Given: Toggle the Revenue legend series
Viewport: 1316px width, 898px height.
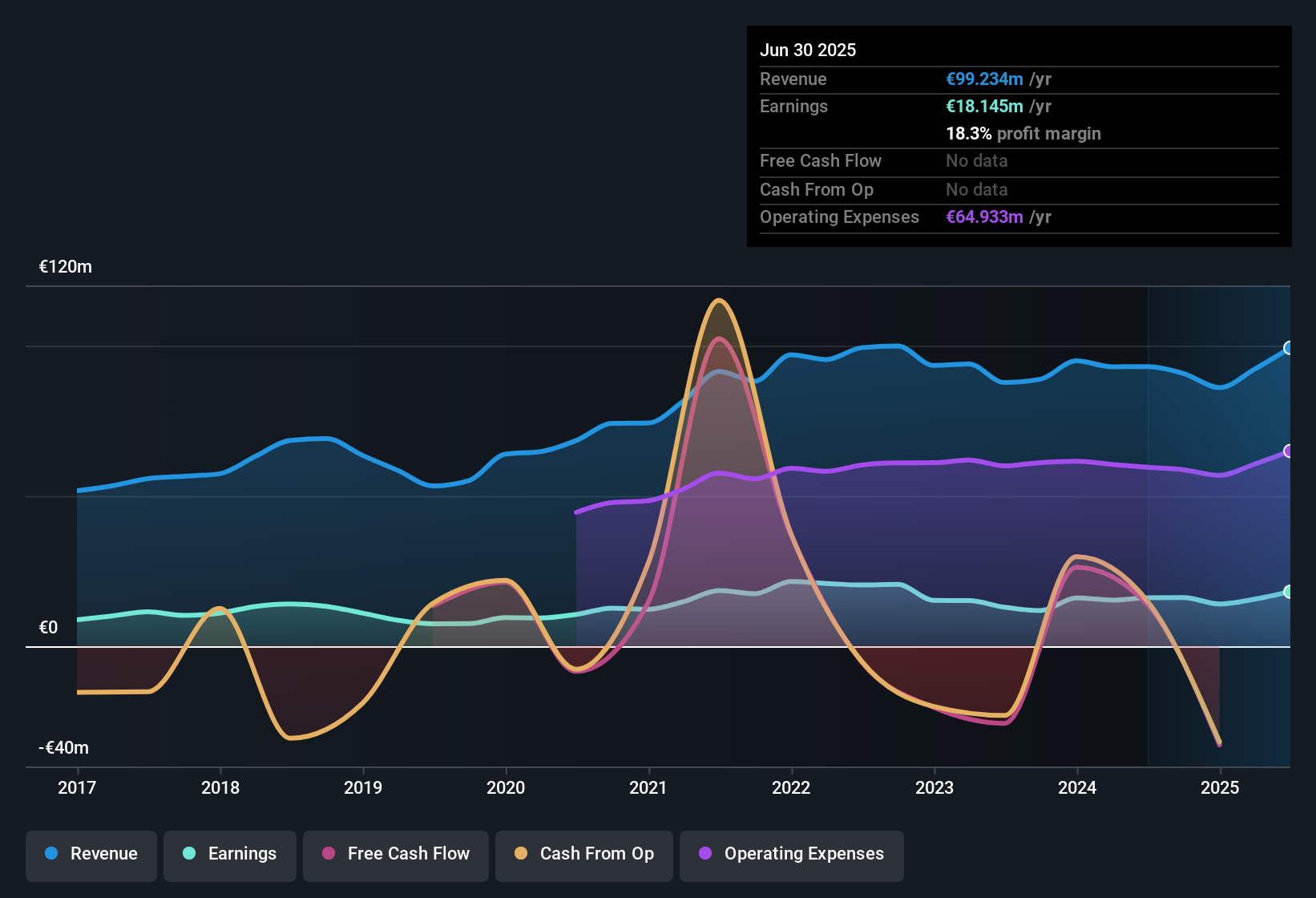Looking at the screenshot, I should coord(91,854).
